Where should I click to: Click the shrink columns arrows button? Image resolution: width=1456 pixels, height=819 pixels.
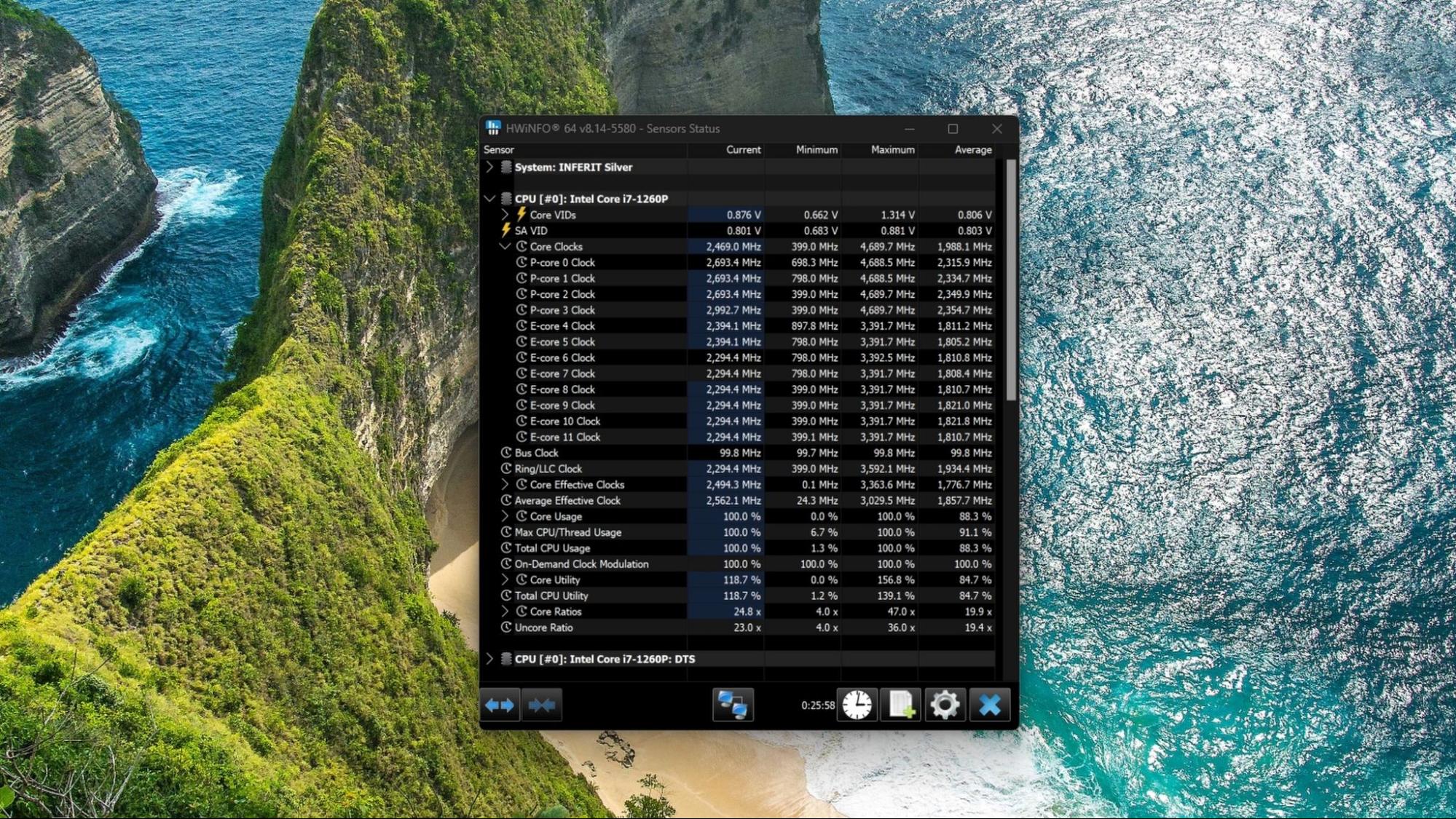click(x=541, y=705)
